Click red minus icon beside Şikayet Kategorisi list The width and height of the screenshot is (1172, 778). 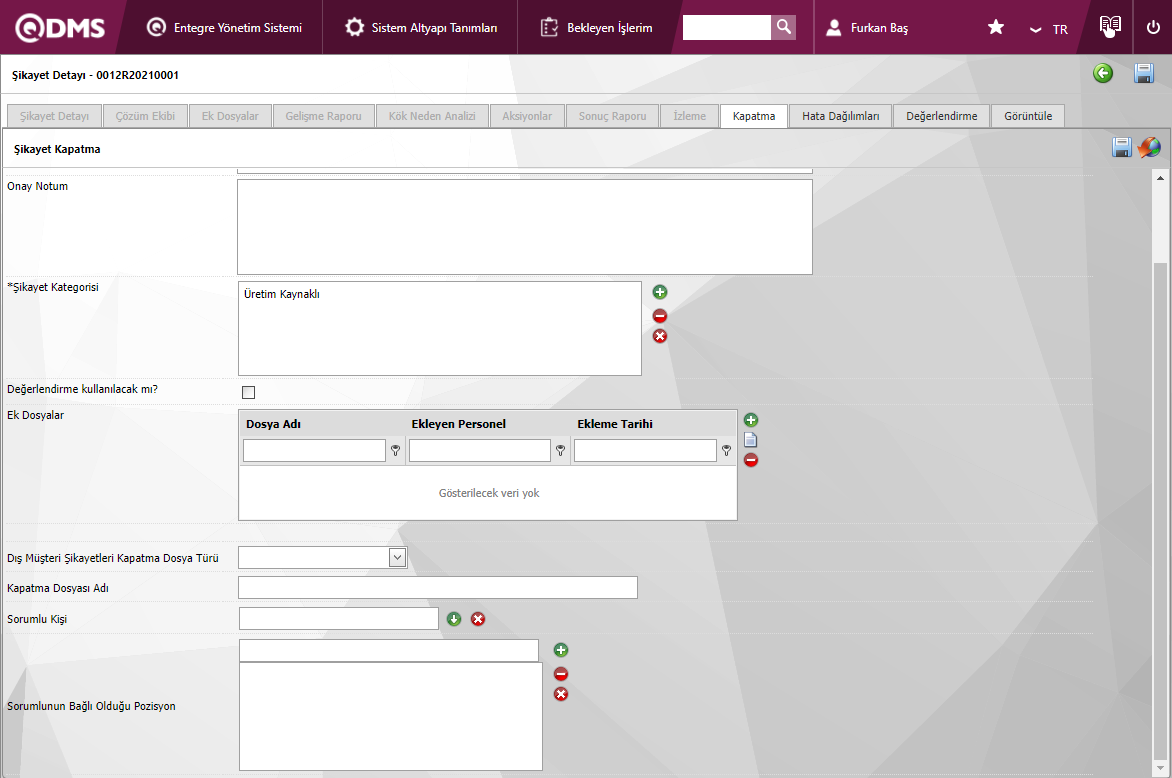660,316
